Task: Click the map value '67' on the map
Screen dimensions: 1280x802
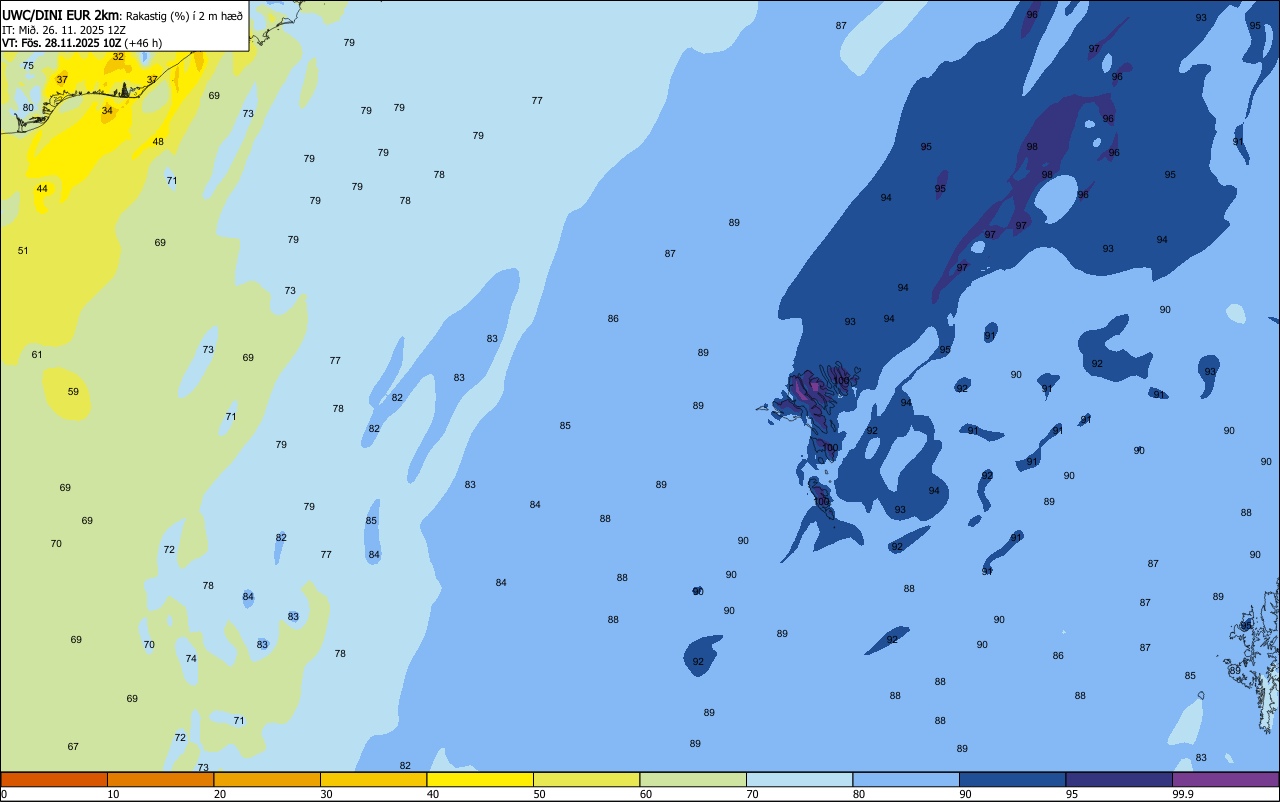Action: (73, 747)
